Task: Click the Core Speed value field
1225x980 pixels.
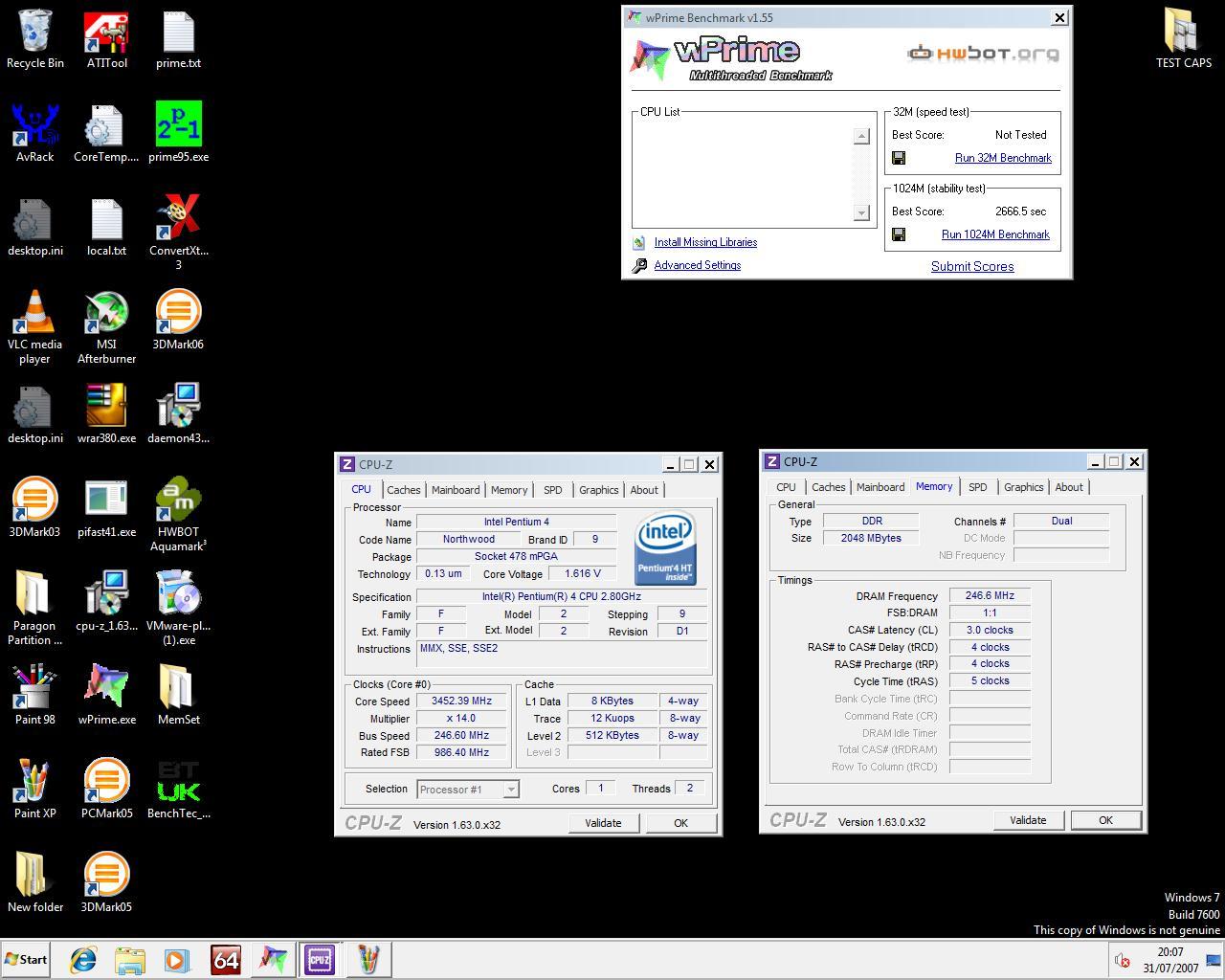Action: (x=462, y=702)
